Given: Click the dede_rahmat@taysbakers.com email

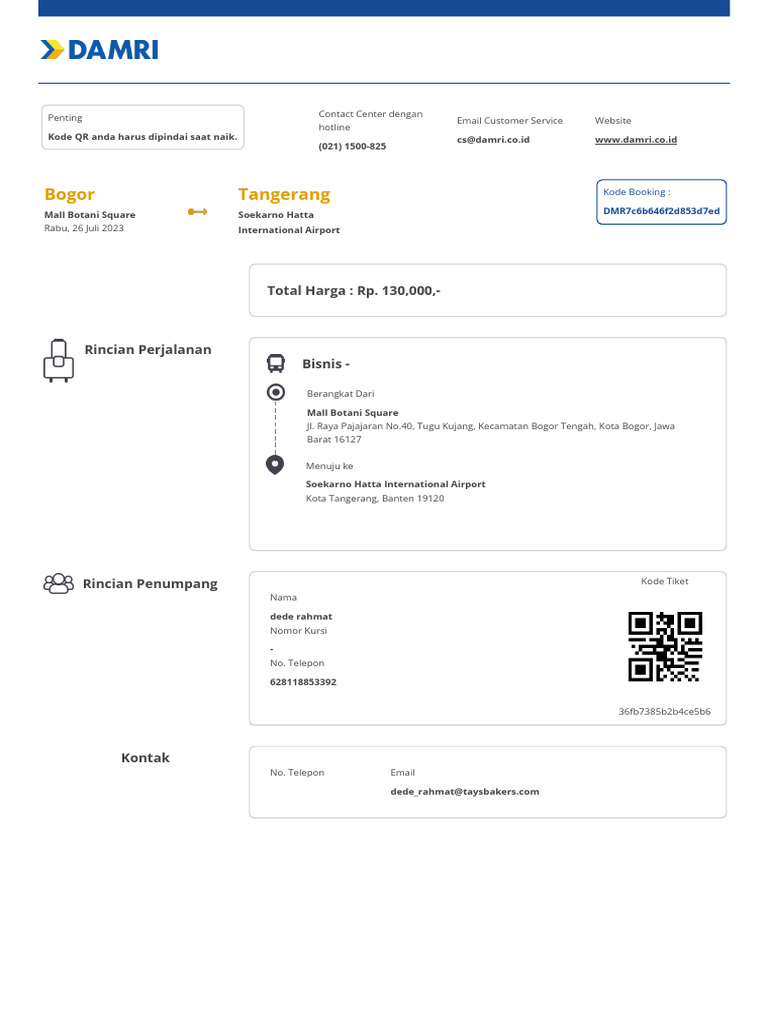Looking at the screenshot, I should (x=464, y=791).
